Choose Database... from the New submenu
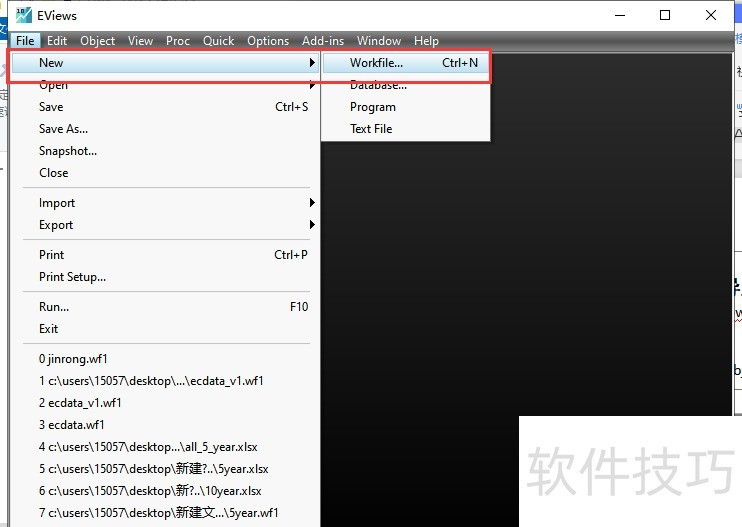This screenshot has width=742, height=527. (x=406, y=85)
